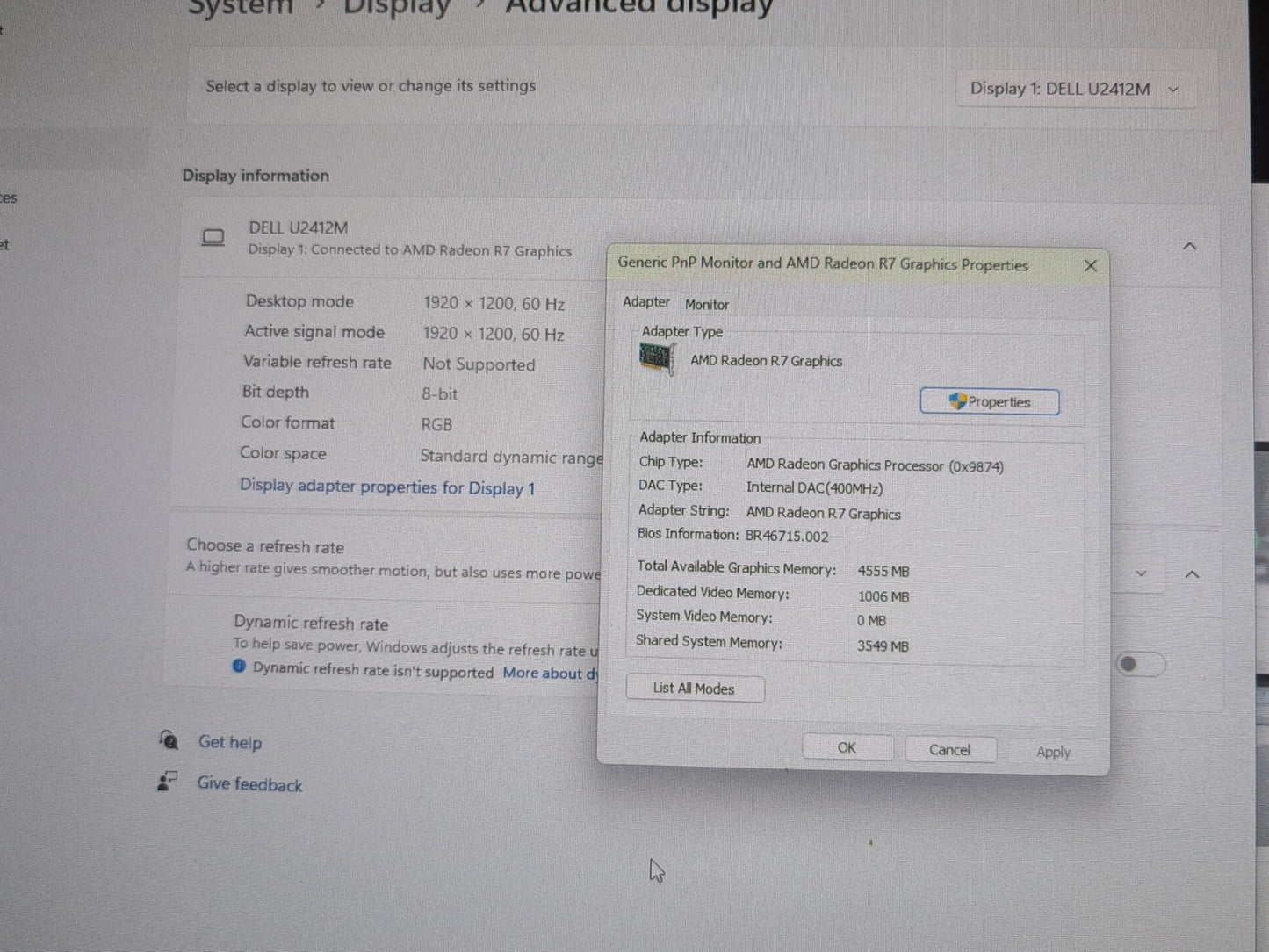The height and width of the screenshot is (952, 1269).
Task: Open the refresh rate dropdown chevron
Action: click(1141, 573)
